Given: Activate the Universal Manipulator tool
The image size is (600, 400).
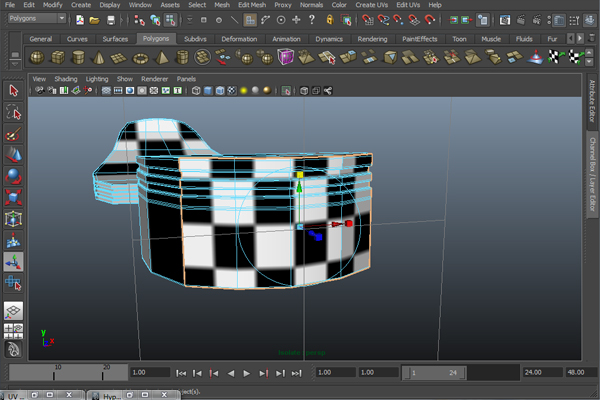Looking at the screenshot, I should tap(13, 219).
